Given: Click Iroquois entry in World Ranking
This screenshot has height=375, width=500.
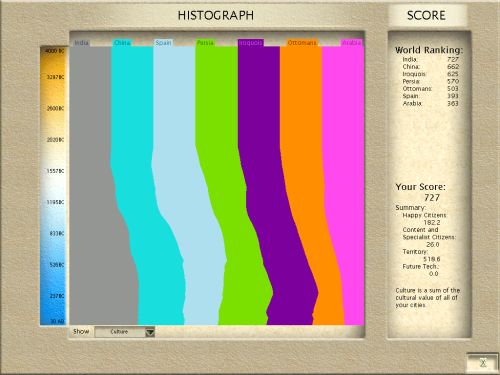Looking at the screenshot, I should point(430,74).
